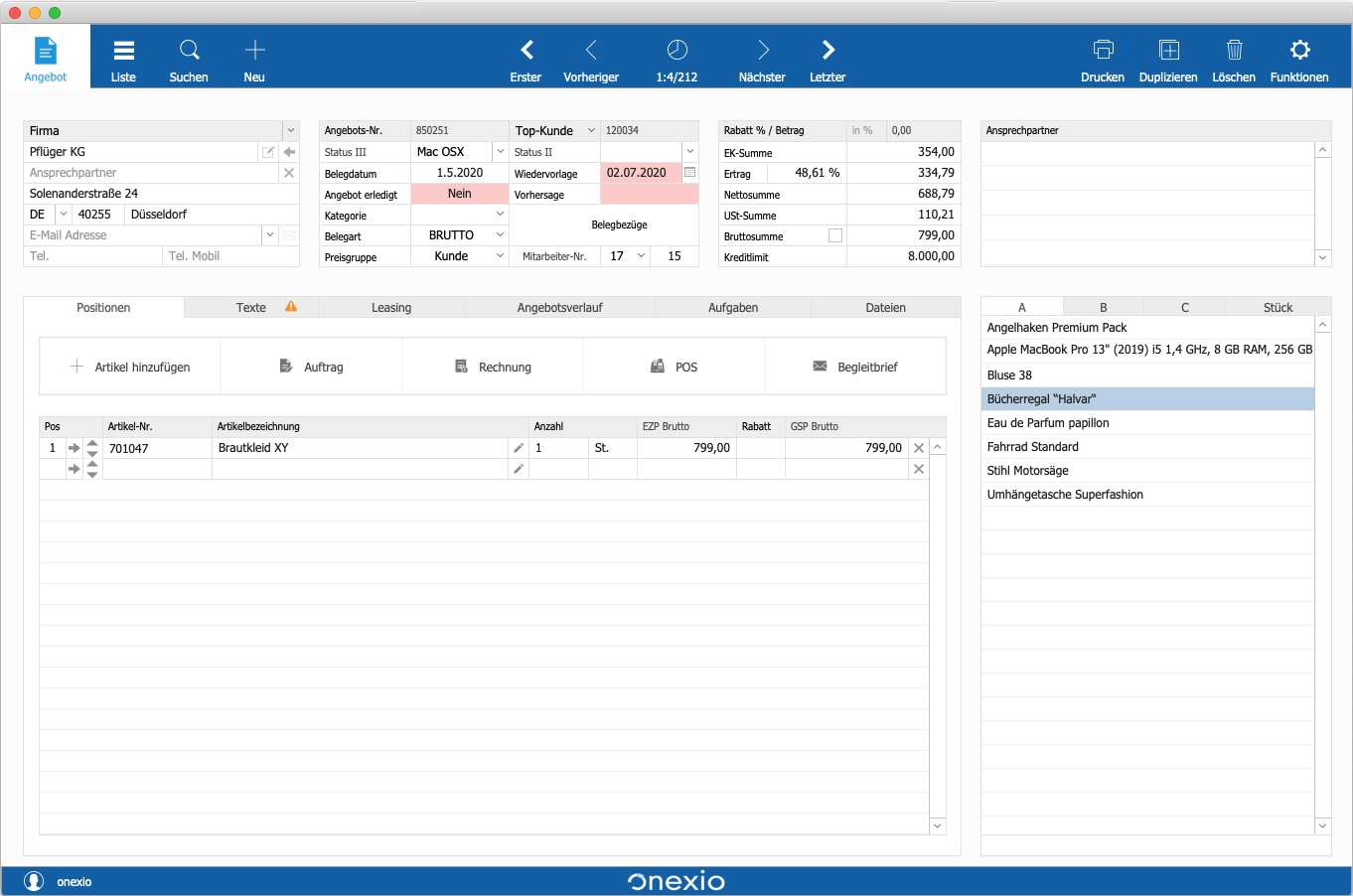
Task: Click the down arrow of the article list scrollbar
Action: pyautogui.click(x=1323, y=825)
